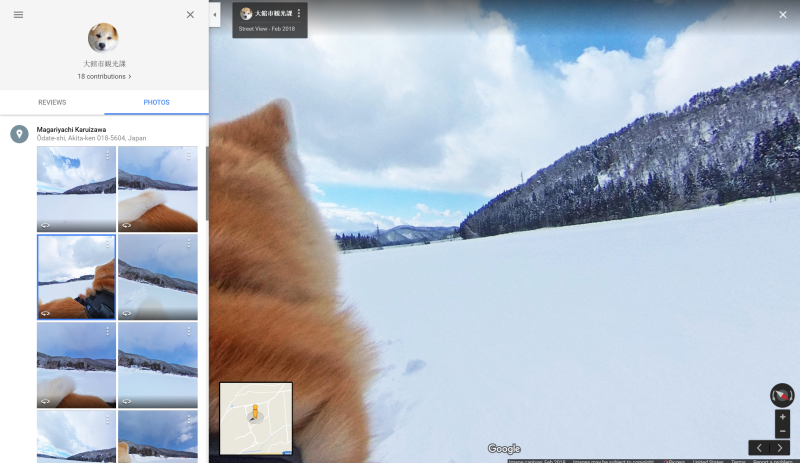Click the Pegman marker on the minimap
The height and width of the screenshot is (463, 800).
(255, 412)
